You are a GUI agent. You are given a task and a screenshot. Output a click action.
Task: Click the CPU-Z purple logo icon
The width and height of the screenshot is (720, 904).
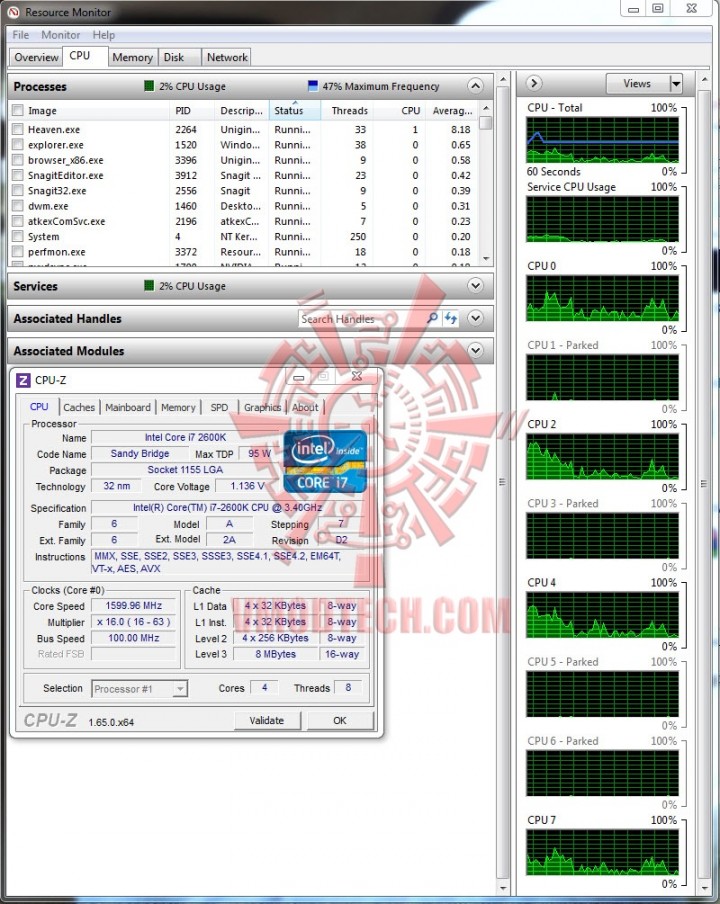(23, 380)
